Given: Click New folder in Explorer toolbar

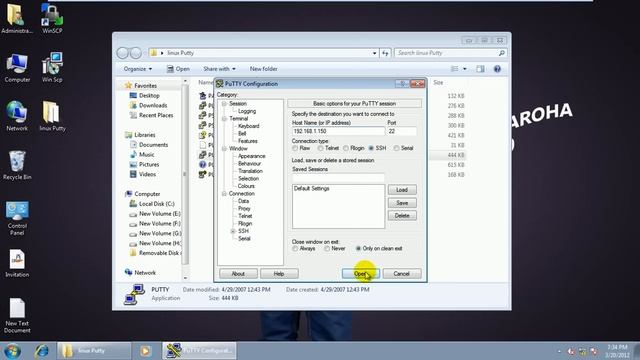Looking at the screenshot, I should 263,69.
